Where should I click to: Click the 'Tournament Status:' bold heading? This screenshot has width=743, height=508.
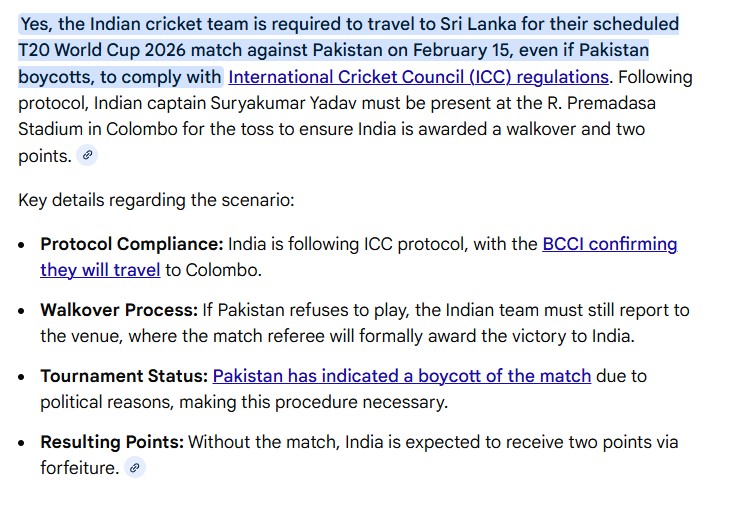pos(124,376)
